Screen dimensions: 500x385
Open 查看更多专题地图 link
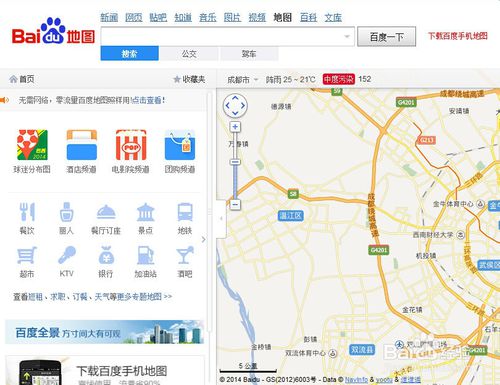click(93, 296)
